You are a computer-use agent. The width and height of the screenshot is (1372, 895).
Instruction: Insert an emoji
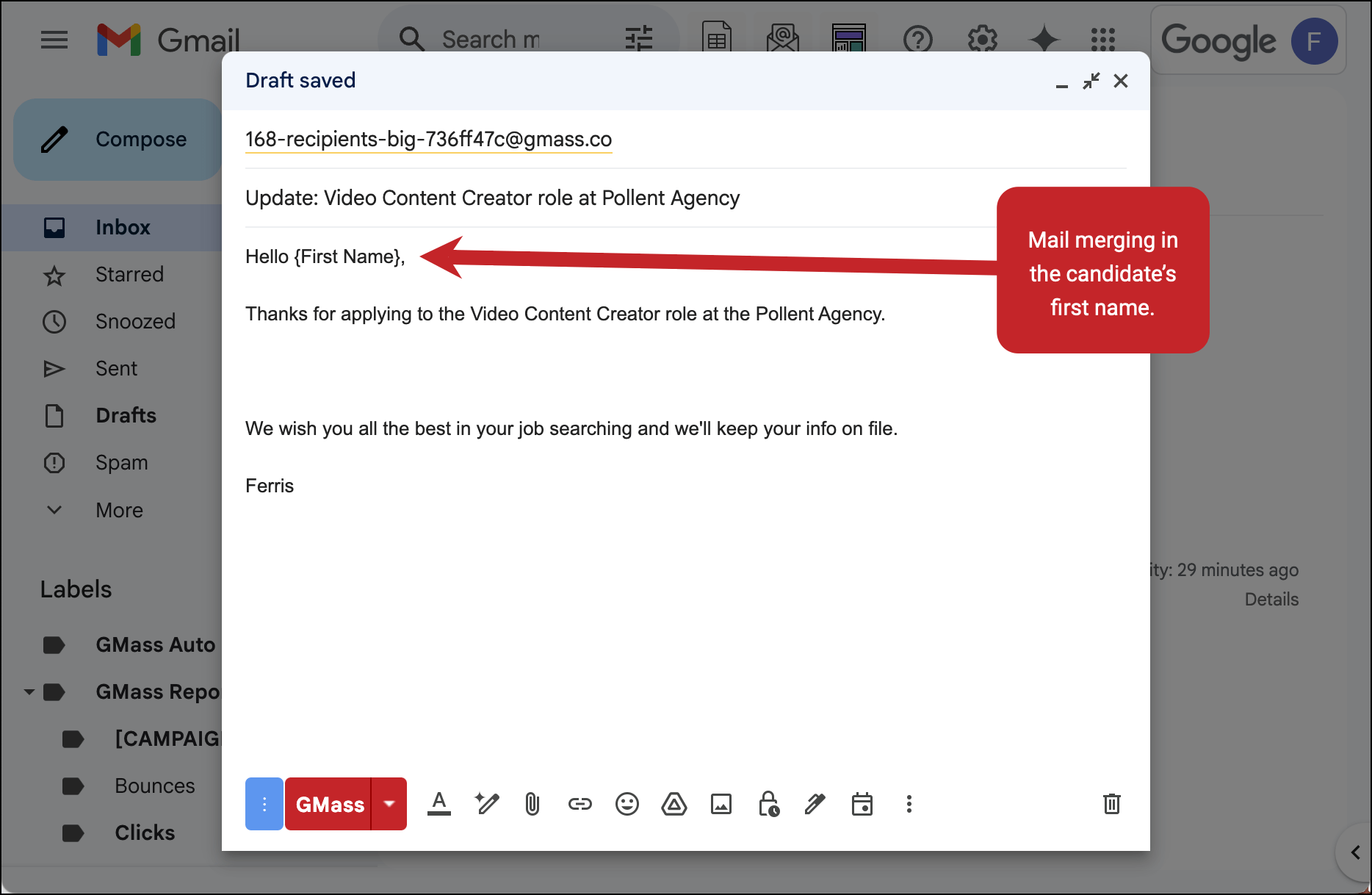pos(627,804)
